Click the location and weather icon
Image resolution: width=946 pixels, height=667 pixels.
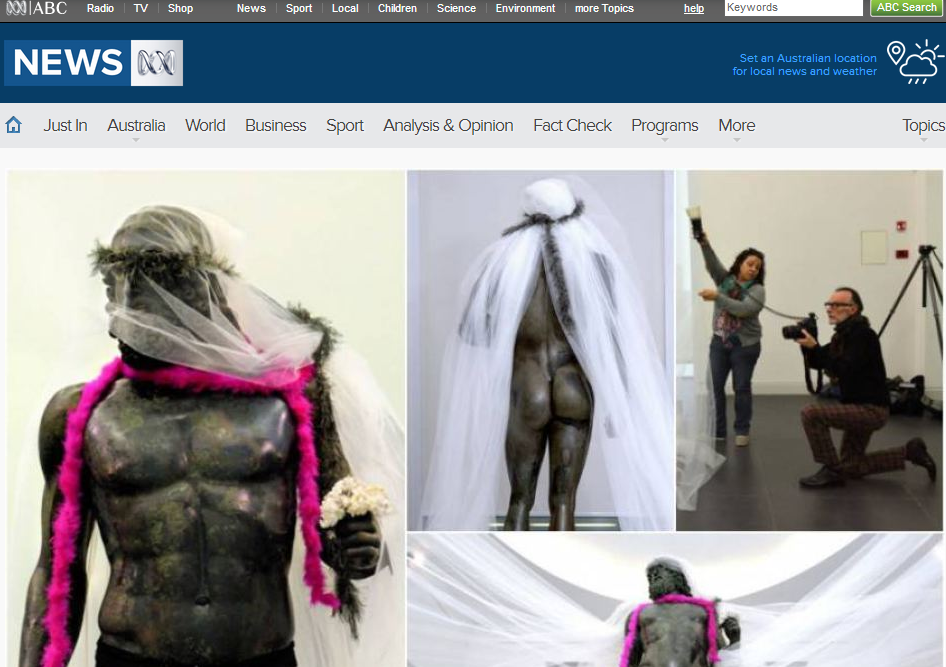coord(915,62)
